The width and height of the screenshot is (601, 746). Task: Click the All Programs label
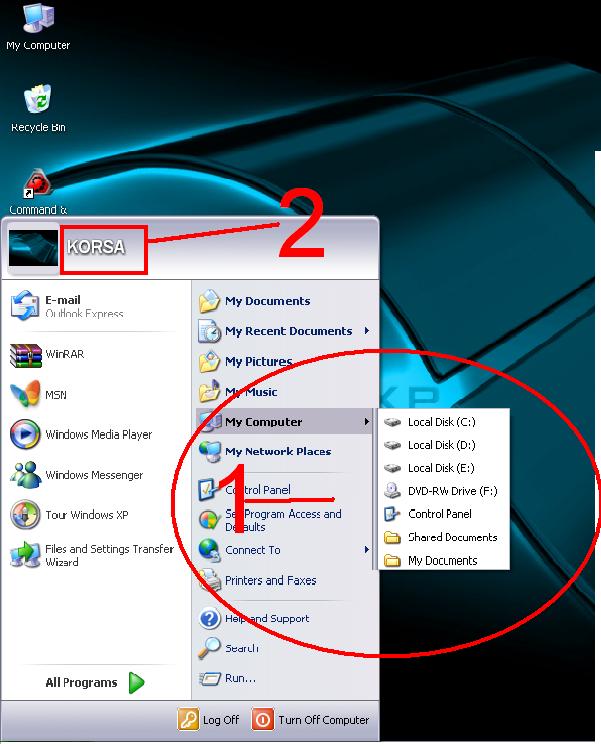coord(81,683)
